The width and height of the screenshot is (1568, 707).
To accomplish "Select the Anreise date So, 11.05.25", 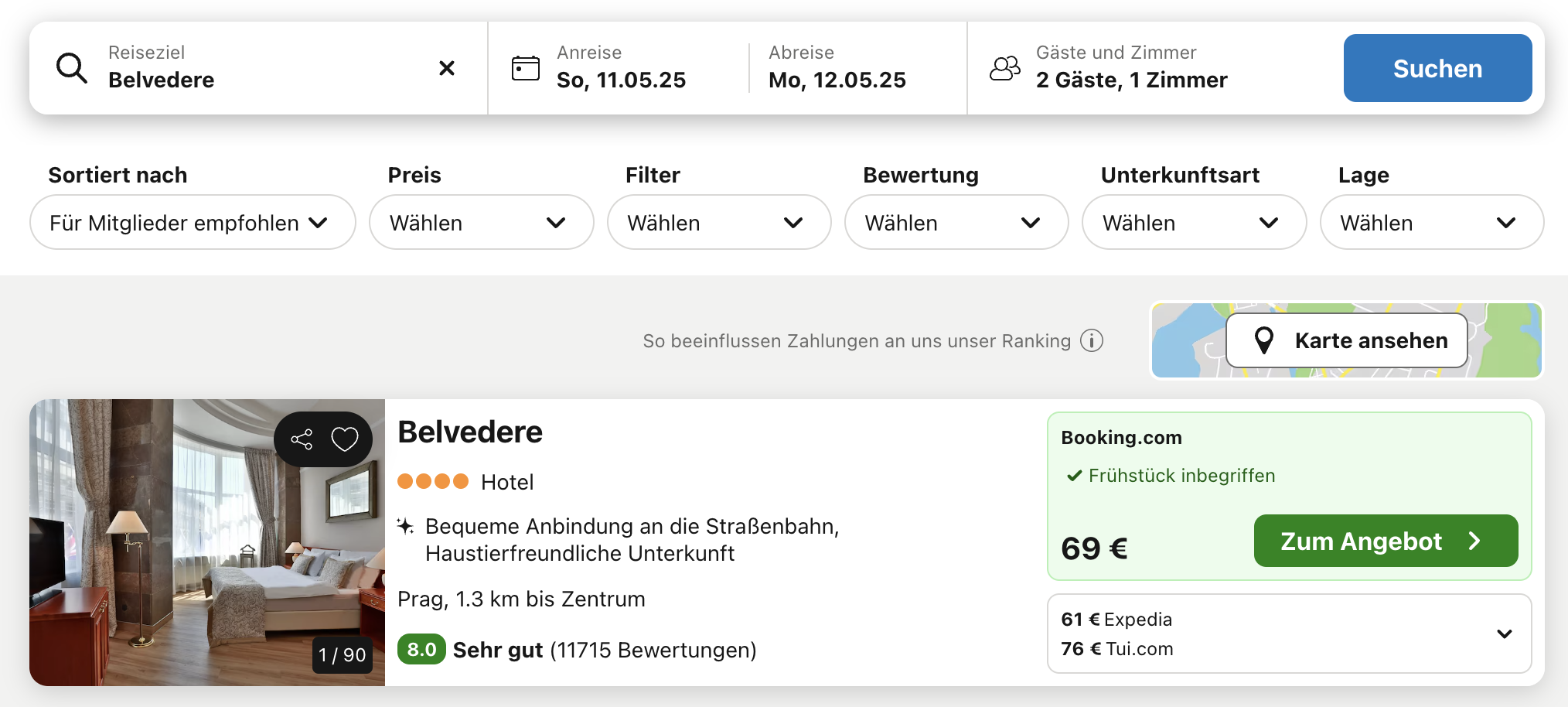I will point(621,80).
